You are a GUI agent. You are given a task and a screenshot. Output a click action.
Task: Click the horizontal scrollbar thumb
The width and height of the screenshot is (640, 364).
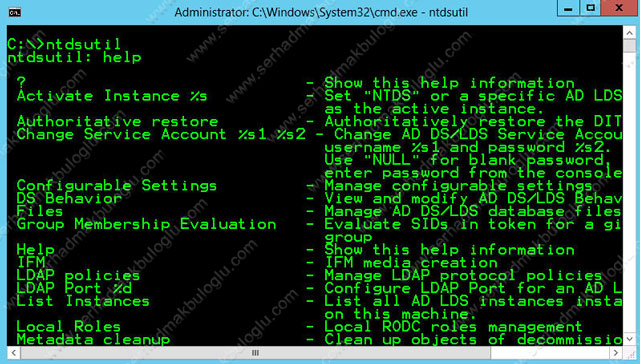point(255,353)
